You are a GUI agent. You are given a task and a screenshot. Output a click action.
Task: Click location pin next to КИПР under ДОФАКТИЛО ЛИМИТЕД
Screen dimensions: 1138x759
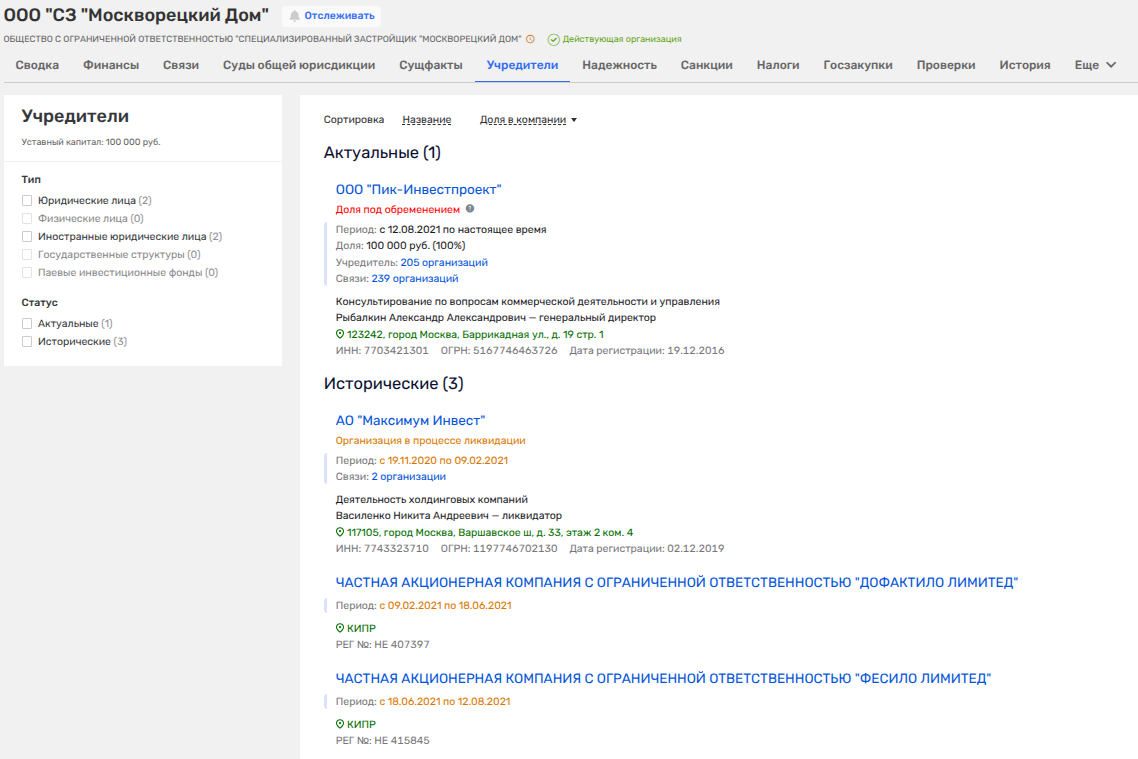click(x=340, y=628)
